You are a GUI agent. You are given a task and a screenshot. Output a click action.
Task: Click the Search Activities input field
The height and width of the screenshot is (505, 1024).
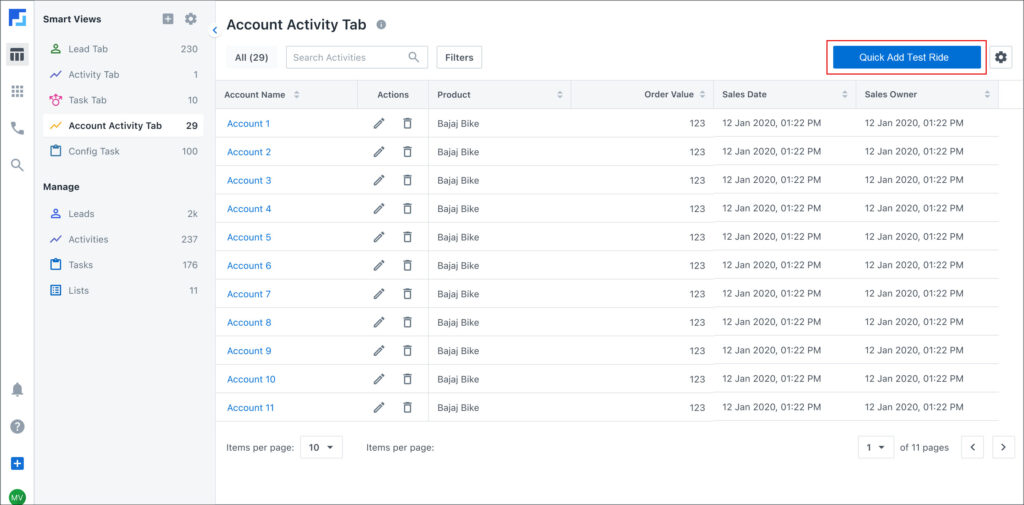point(348,58)
